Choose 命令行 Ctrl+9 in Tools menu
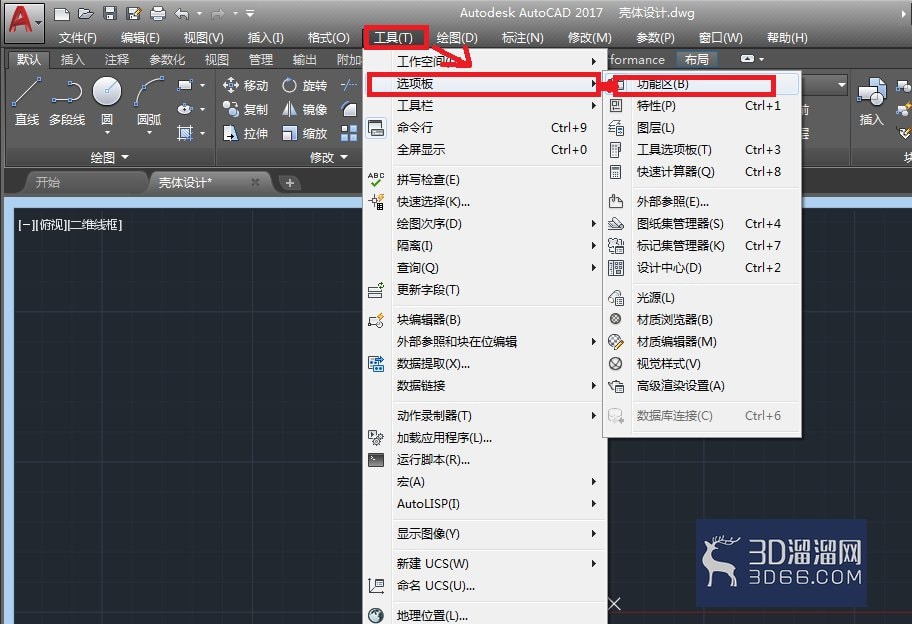This screenshot has width=912, height=624. tap(484, 128)
